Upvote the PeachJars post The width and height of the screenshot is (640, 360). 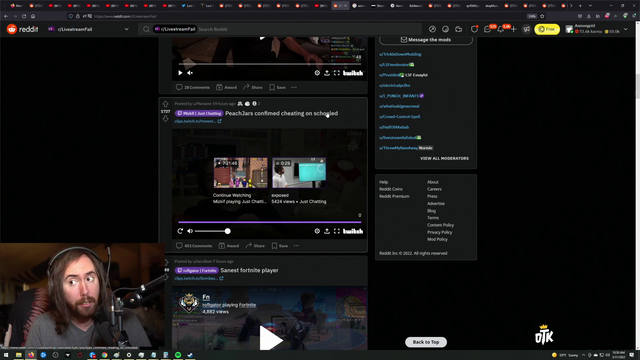[165, 104]
